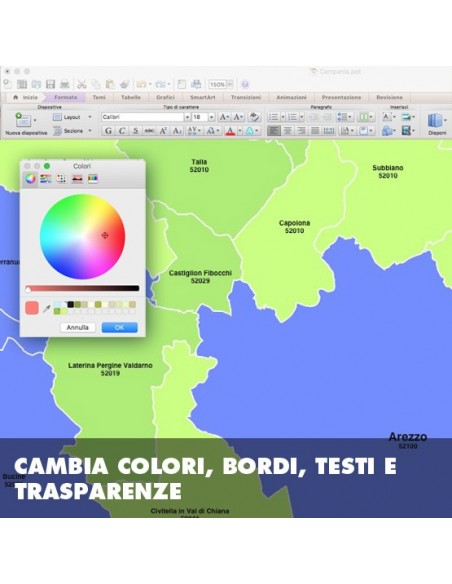Click the current salmon color swatch
This screenshot has width=452, height=584.
pyautogui.click(x=32, y=308)
